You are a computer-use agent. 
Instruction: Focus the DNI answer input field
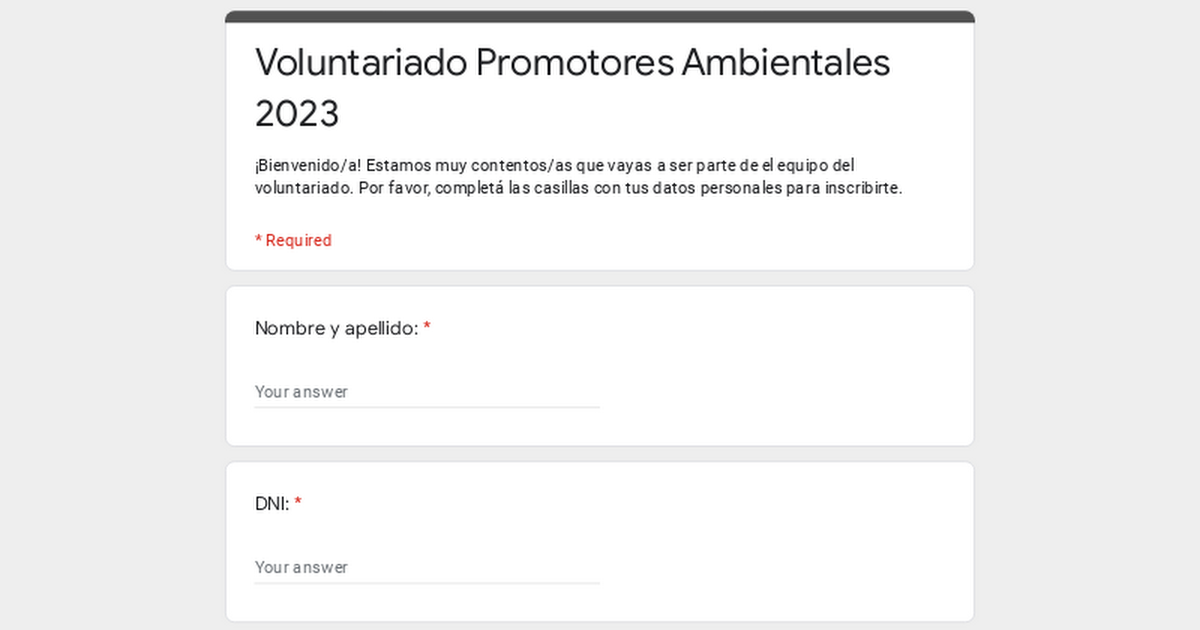[x=426, y=567]
